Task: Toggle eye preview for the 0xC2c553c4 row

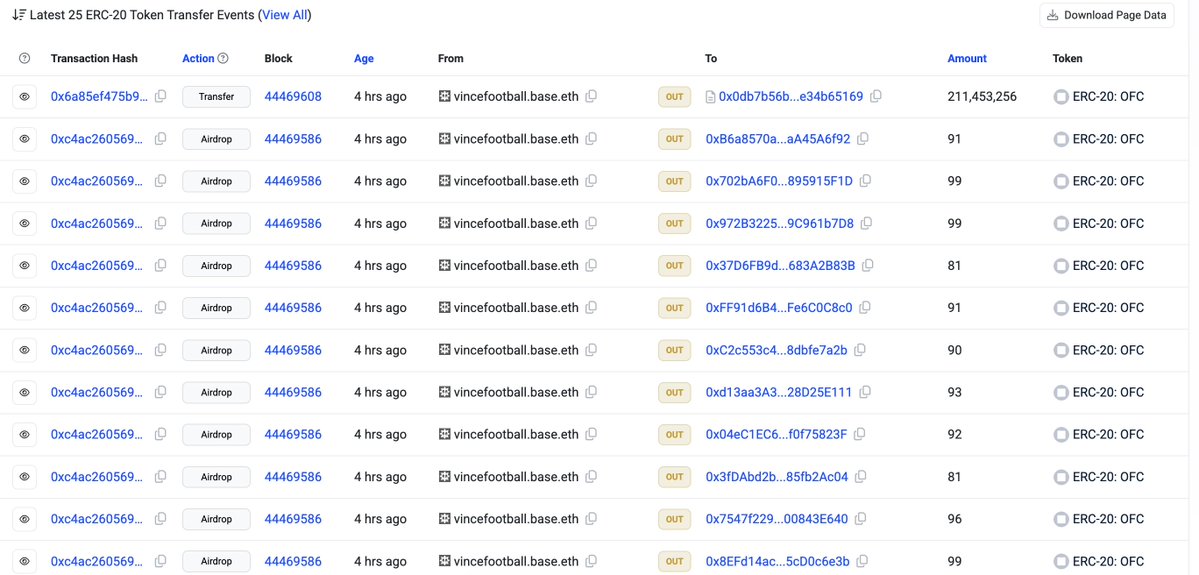Action: pos(24,350)
